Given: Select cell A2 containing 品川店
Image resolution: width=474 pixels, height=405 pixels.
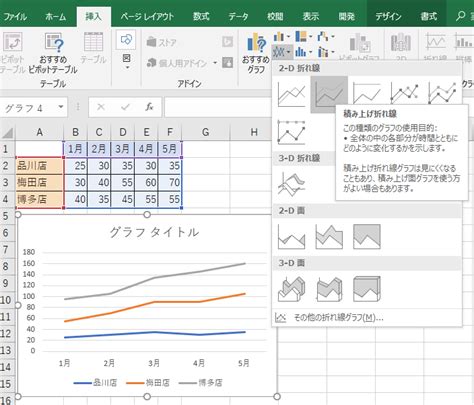Looking at the screenshot, I should tap(39, 166).
